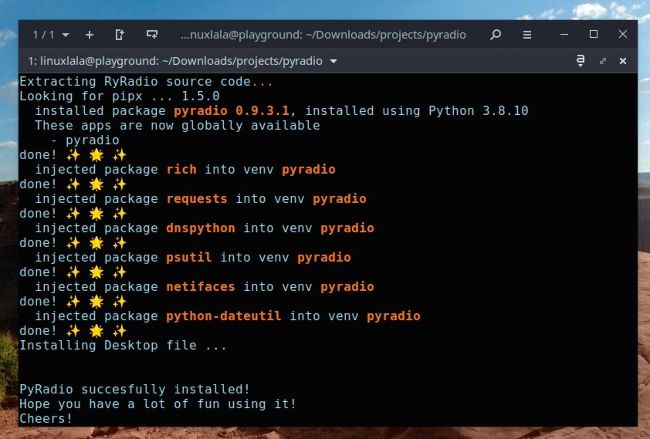Image resolution: width=650 pixels, height=439 pixels.
Task: Click the add terminal split icon
Action: point(152,34)
